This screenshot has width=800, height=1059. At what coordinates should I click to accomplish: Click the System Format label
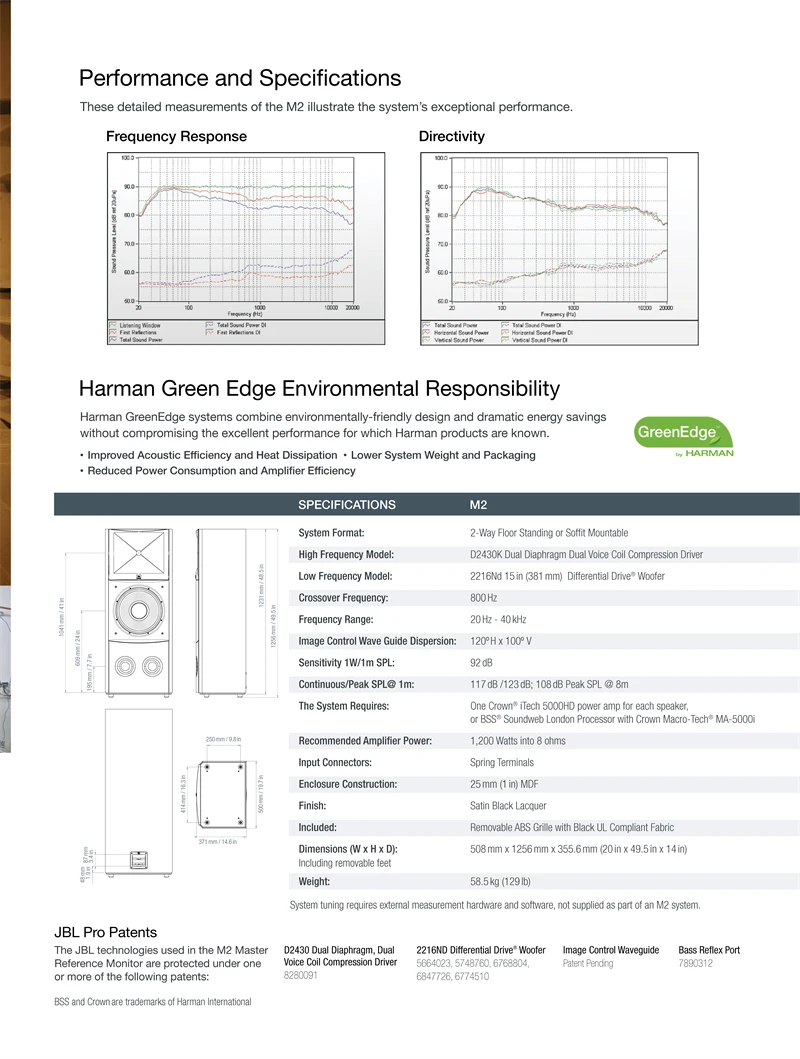click(x=331, y=533)
